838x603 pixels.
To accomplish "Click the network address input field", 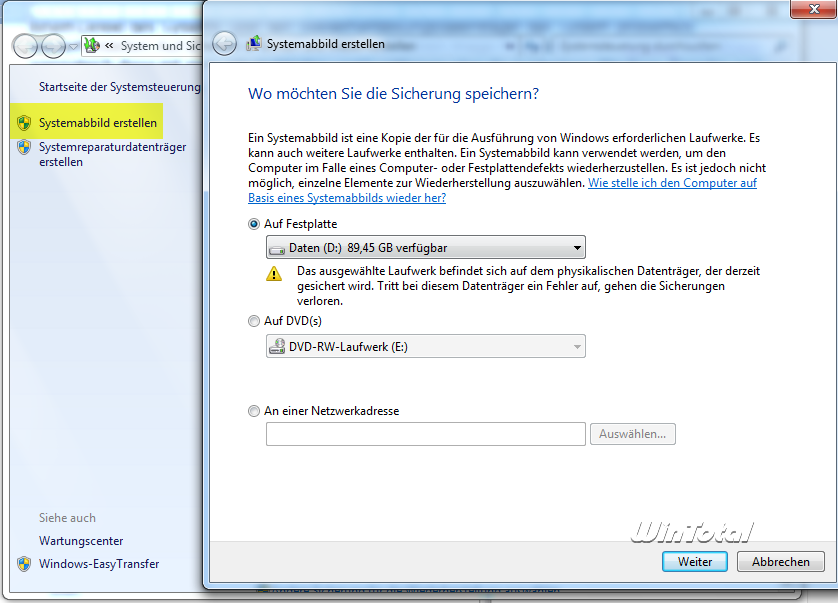I will 425,434.
